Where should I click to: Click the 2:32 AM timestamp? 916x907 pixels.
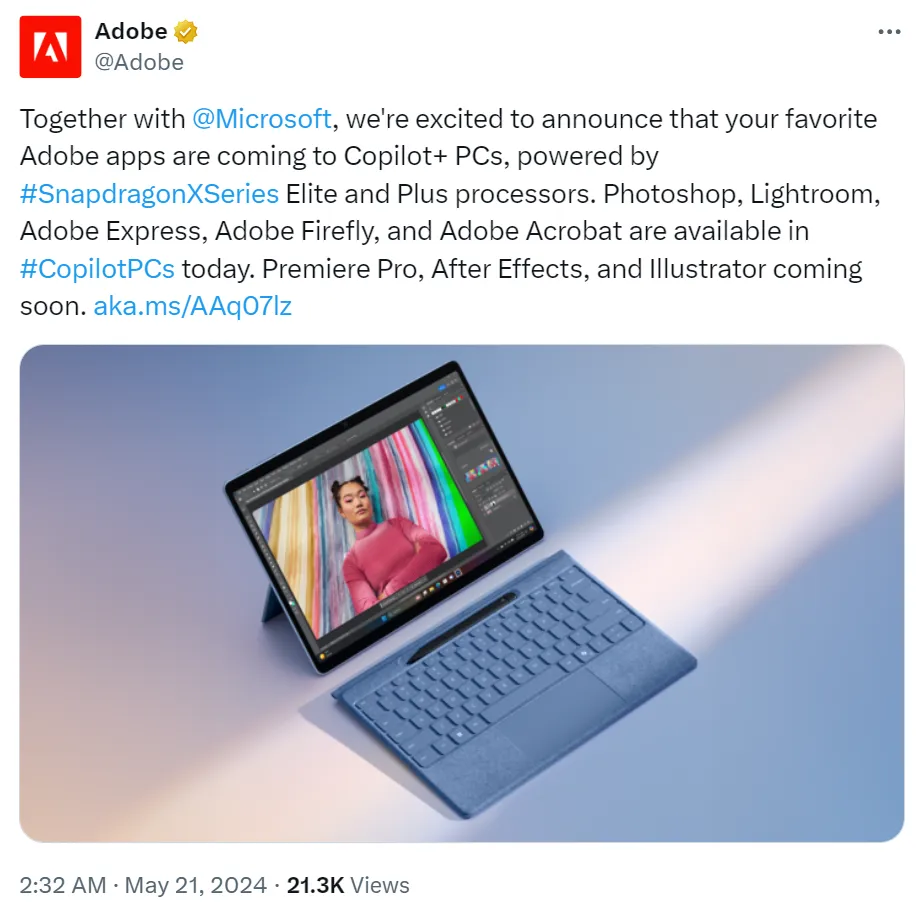[63, 885]
